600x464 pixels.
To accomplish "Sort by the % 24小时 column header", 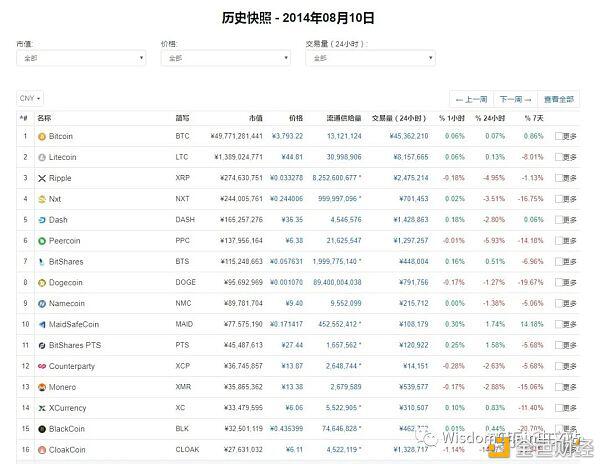I will coord(490,118).
